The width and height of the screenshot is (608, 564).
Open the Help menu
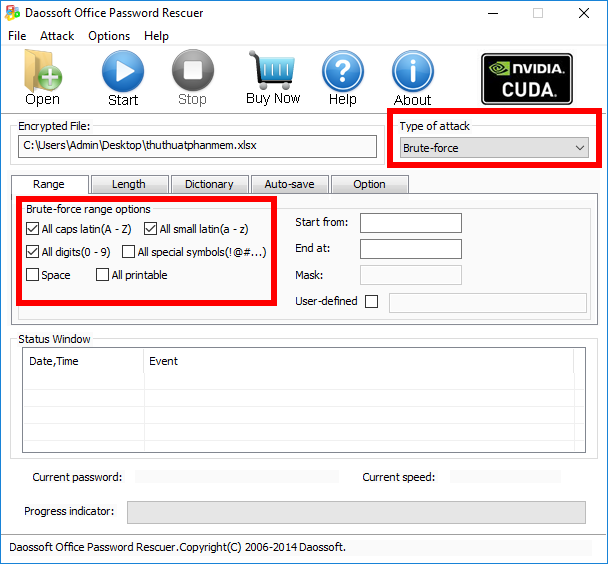[156, 36]
